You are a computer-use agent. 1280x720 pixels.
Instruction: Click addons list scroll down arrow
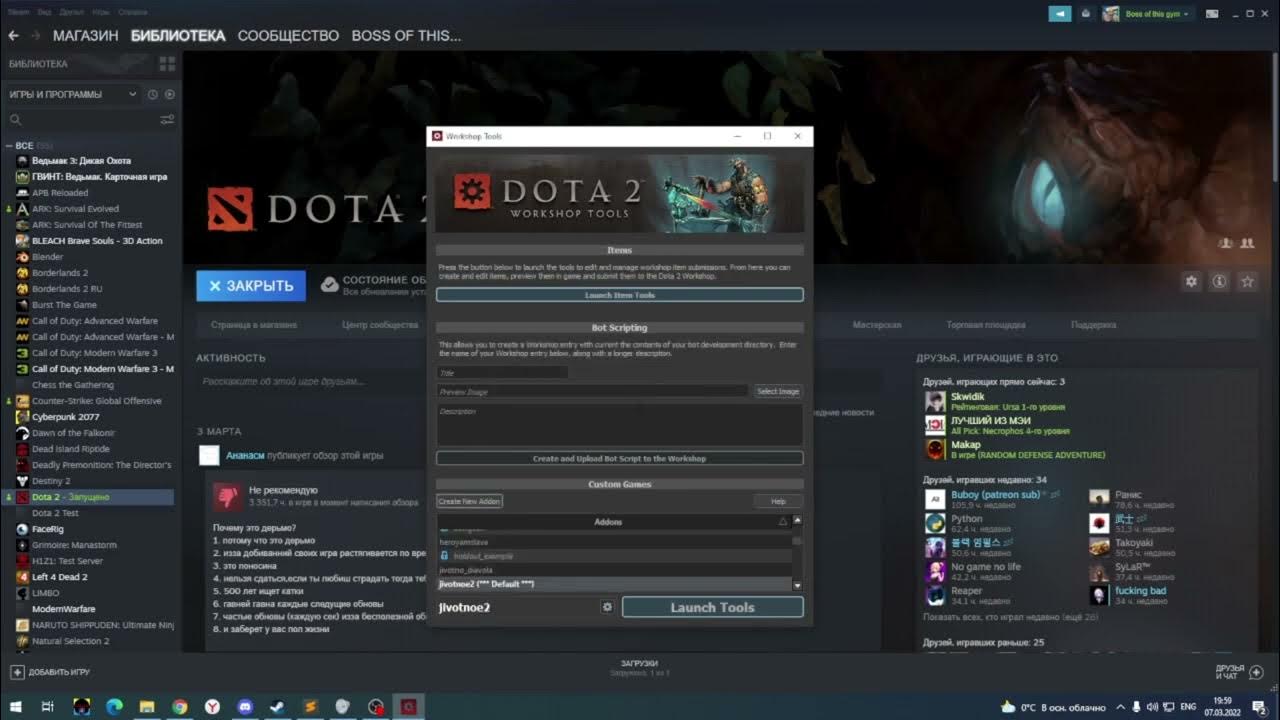coord(797,584)
